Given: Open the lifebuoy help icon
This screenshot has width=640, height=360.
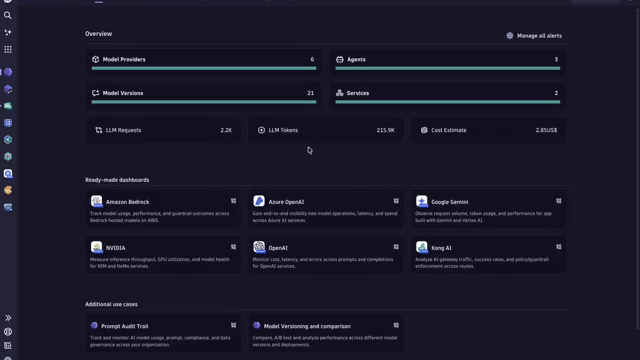Looking at the screenshot, I should tap(8, 332).
